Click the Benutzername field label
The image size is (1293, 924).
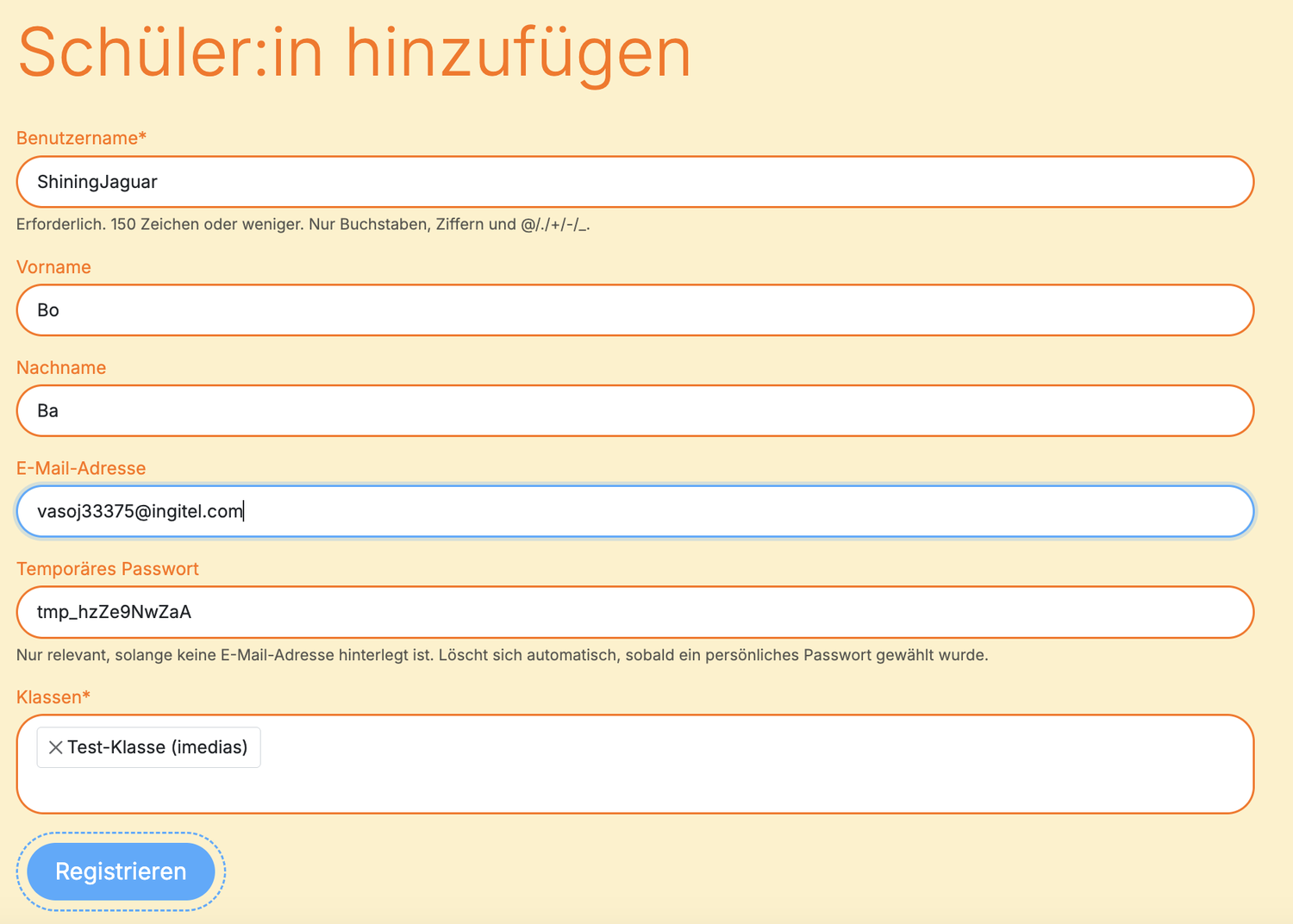(x=78, y=138)
